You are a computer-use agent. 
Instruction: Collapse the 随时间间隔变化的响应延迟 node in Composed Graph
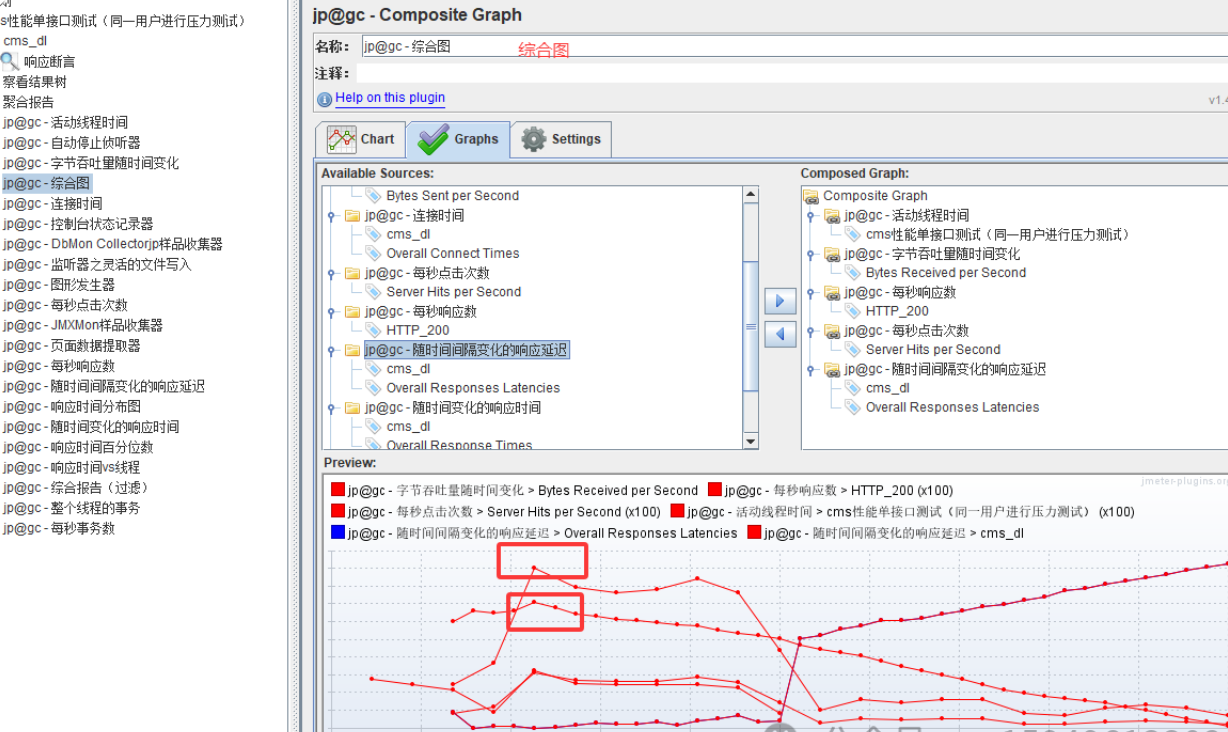coord(811,369)
